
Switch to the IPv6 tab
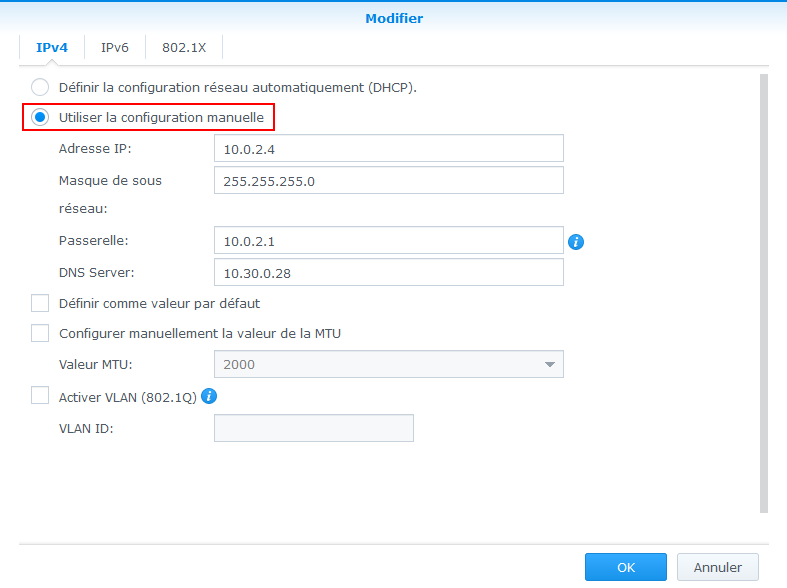point(115,48)
